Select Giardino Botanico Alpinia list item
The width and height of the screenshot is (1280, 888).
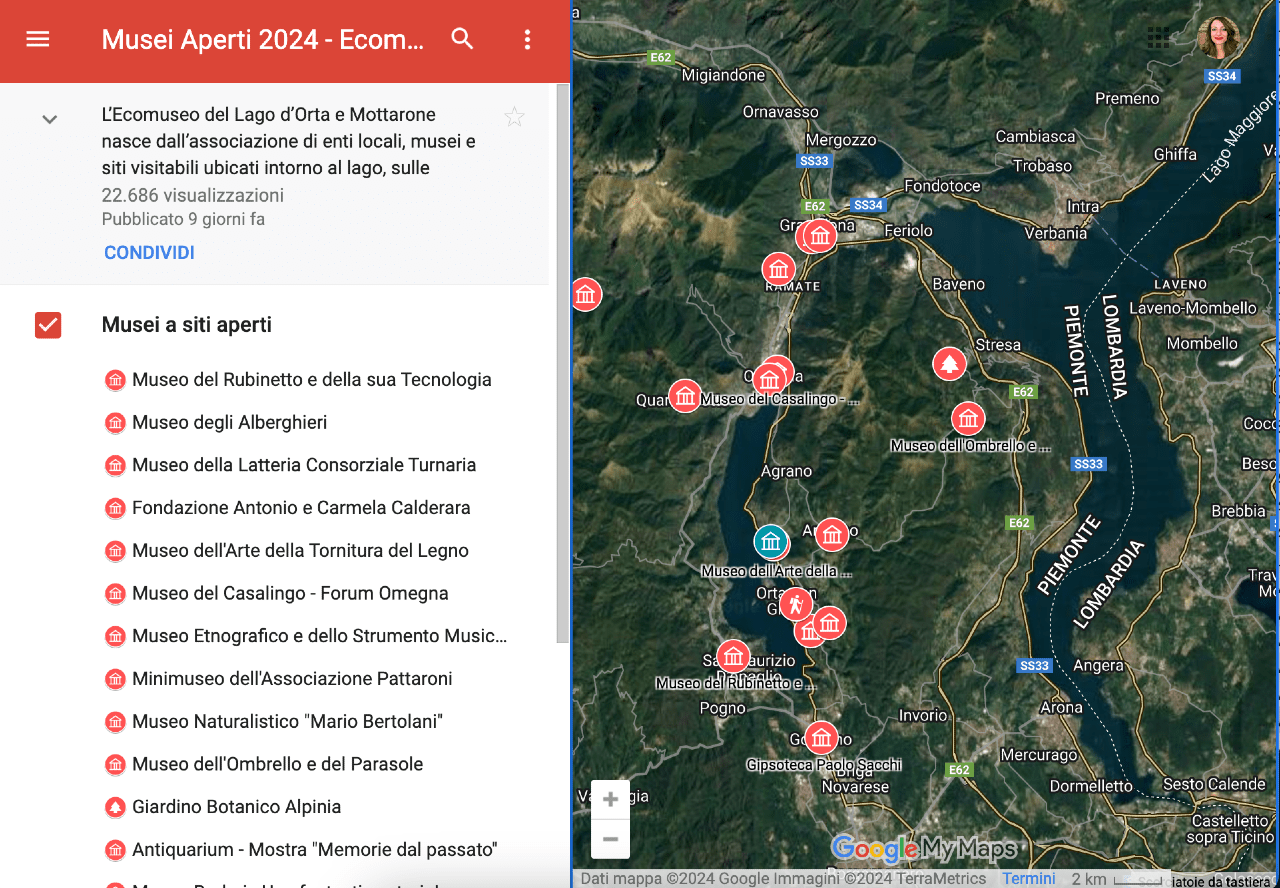click(236, 807)
